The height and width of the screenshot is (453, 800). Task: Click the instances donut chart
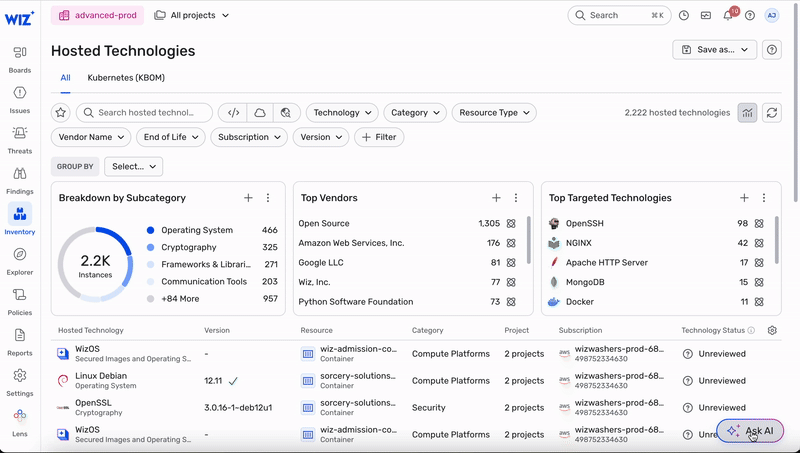click(94, 264)
